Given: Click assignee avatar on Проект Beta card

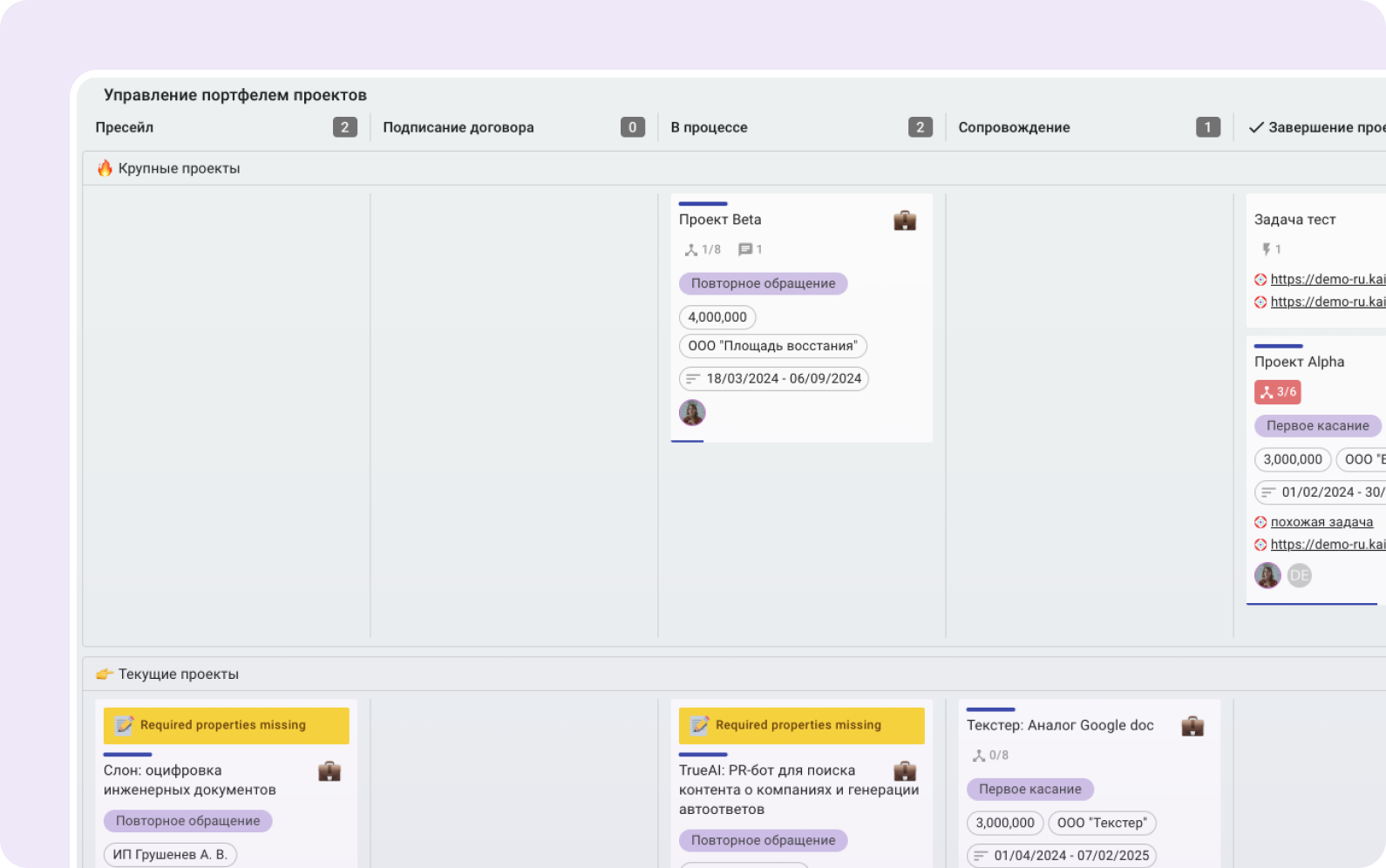Looking at the screenshot, I should pyautogui.click(x=692, y=413).
